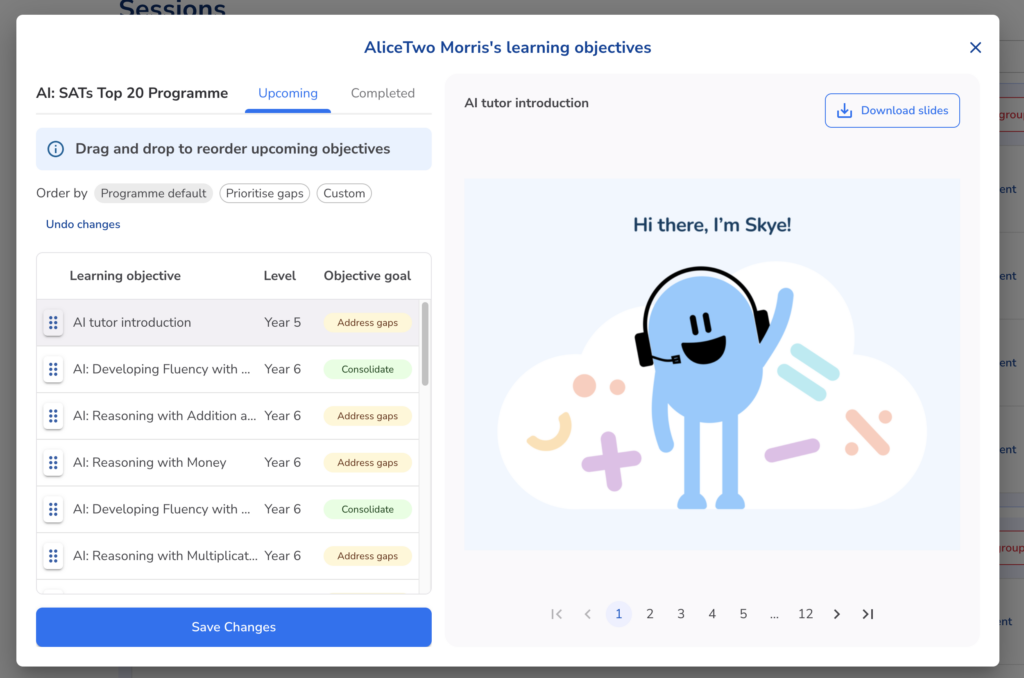
Task: Select Programme default ordering
Action: (x=153, y=193)
